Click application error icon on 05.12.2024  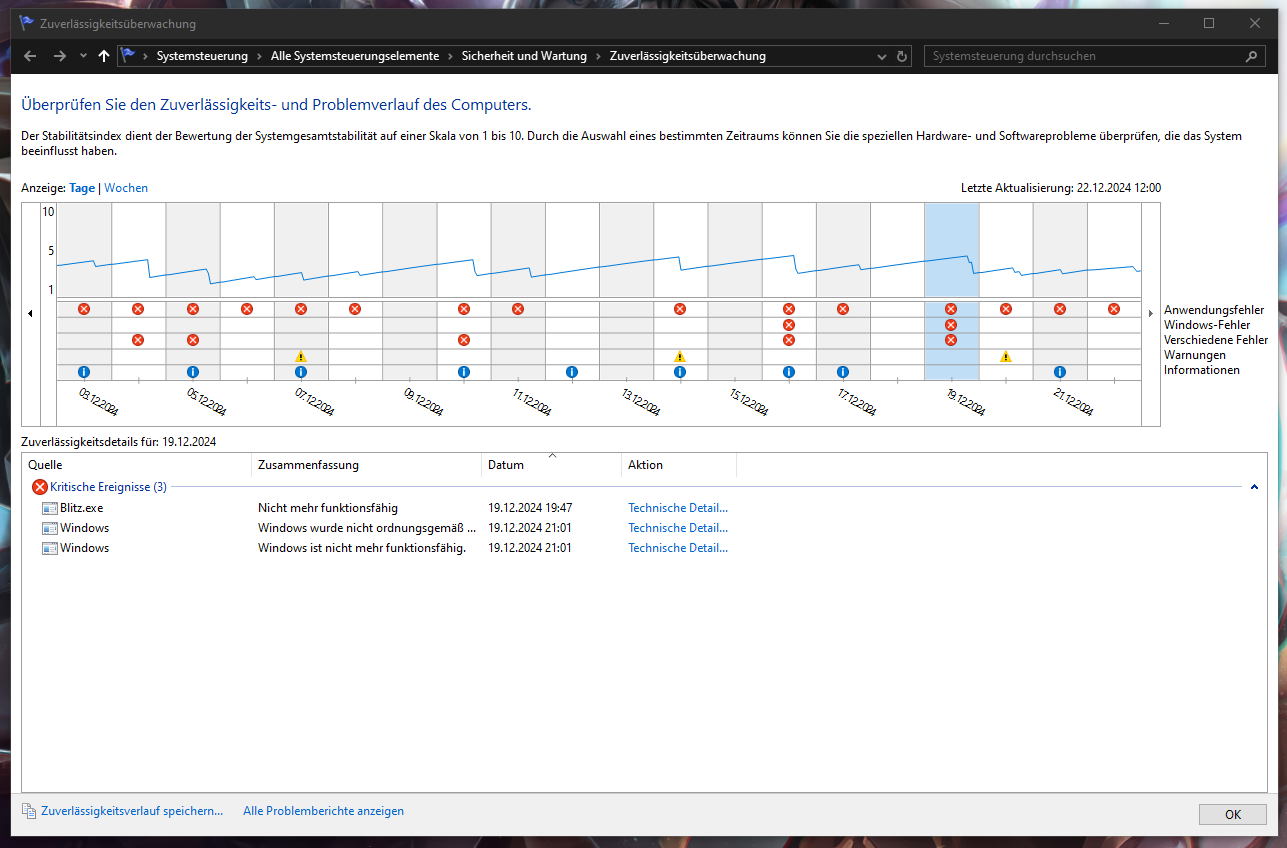pos(193,309)
